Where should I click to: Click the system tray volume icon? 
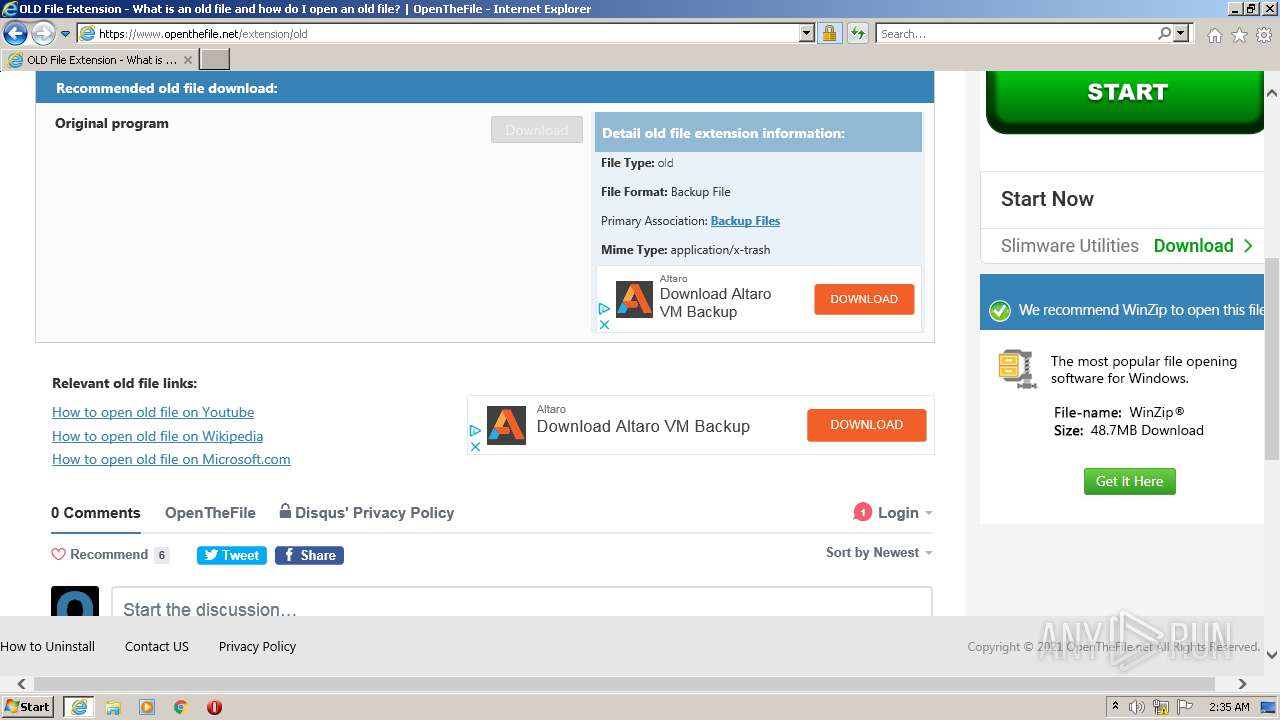1136,707
